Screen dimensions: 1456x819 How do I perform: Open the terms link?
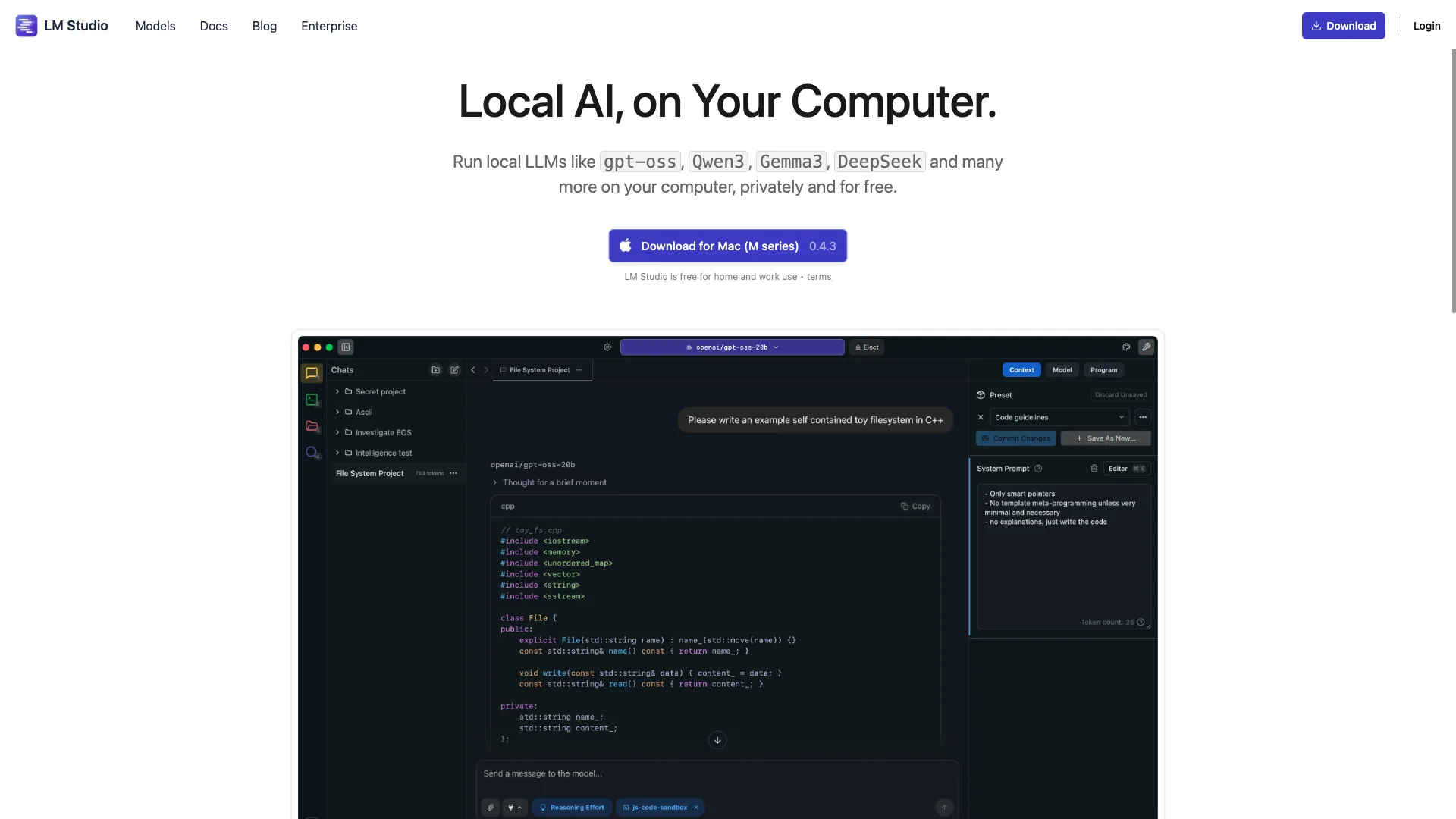coord(818,277)
